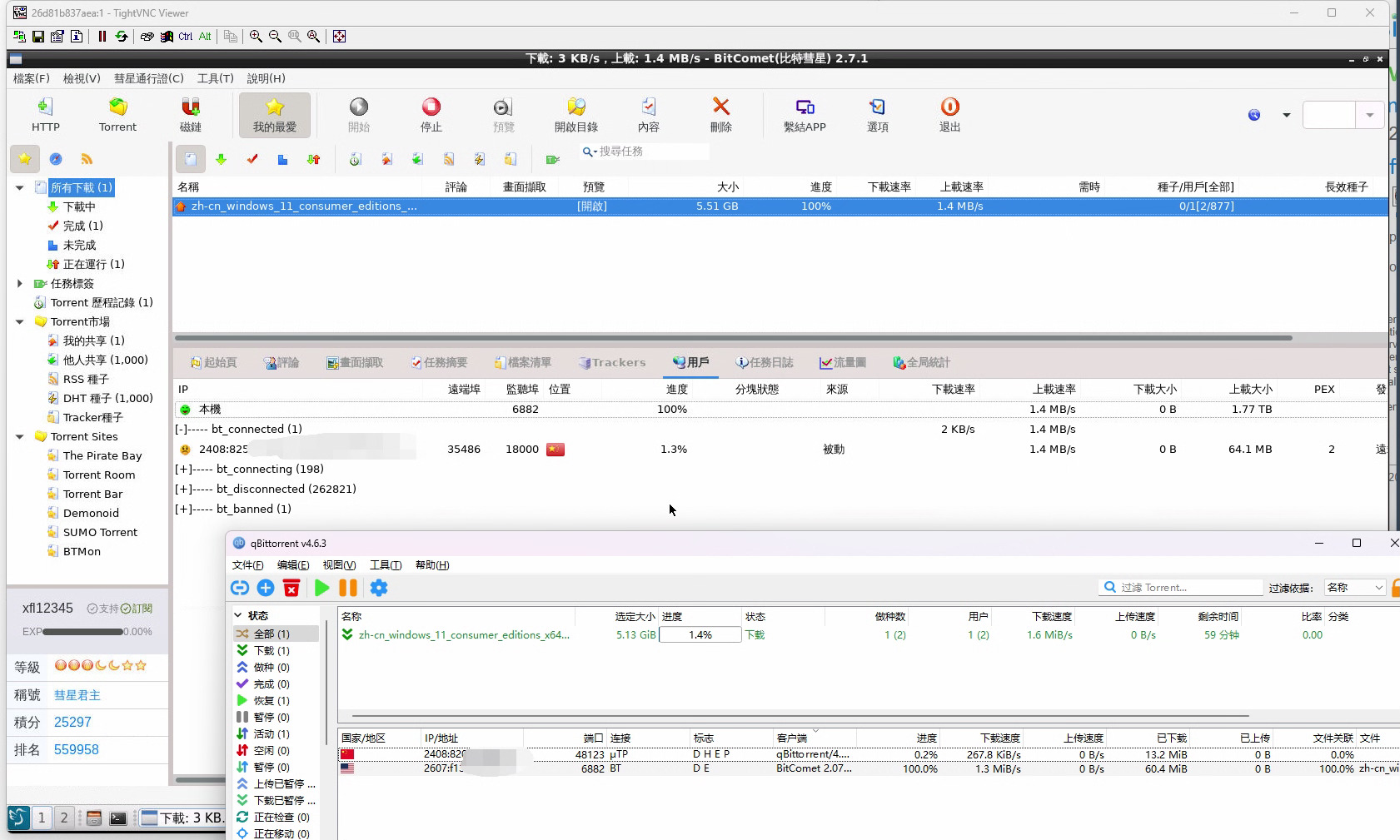Image resolution: width=1400 pixels, height=840 pixels.
Task: Click the 訂閱 subscribe link
Action: pos(137,609)
